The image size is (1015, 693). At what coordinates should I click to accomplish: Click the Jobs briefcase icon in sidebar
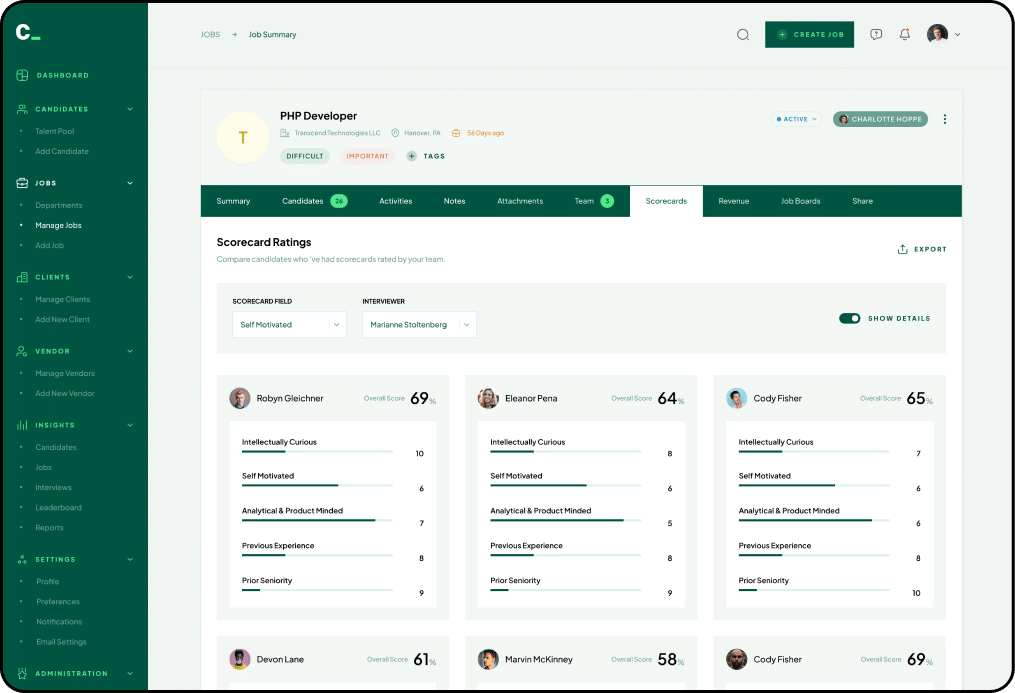22,183
